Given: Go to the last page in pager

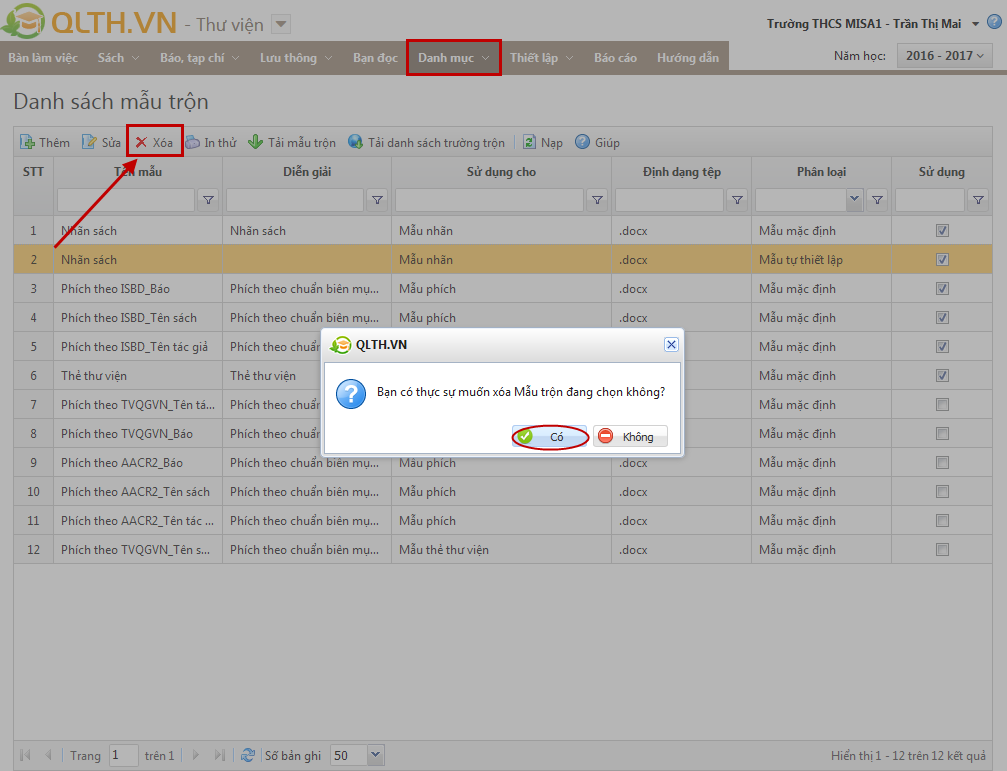Looking at the screenshot, I should point(220,755).
